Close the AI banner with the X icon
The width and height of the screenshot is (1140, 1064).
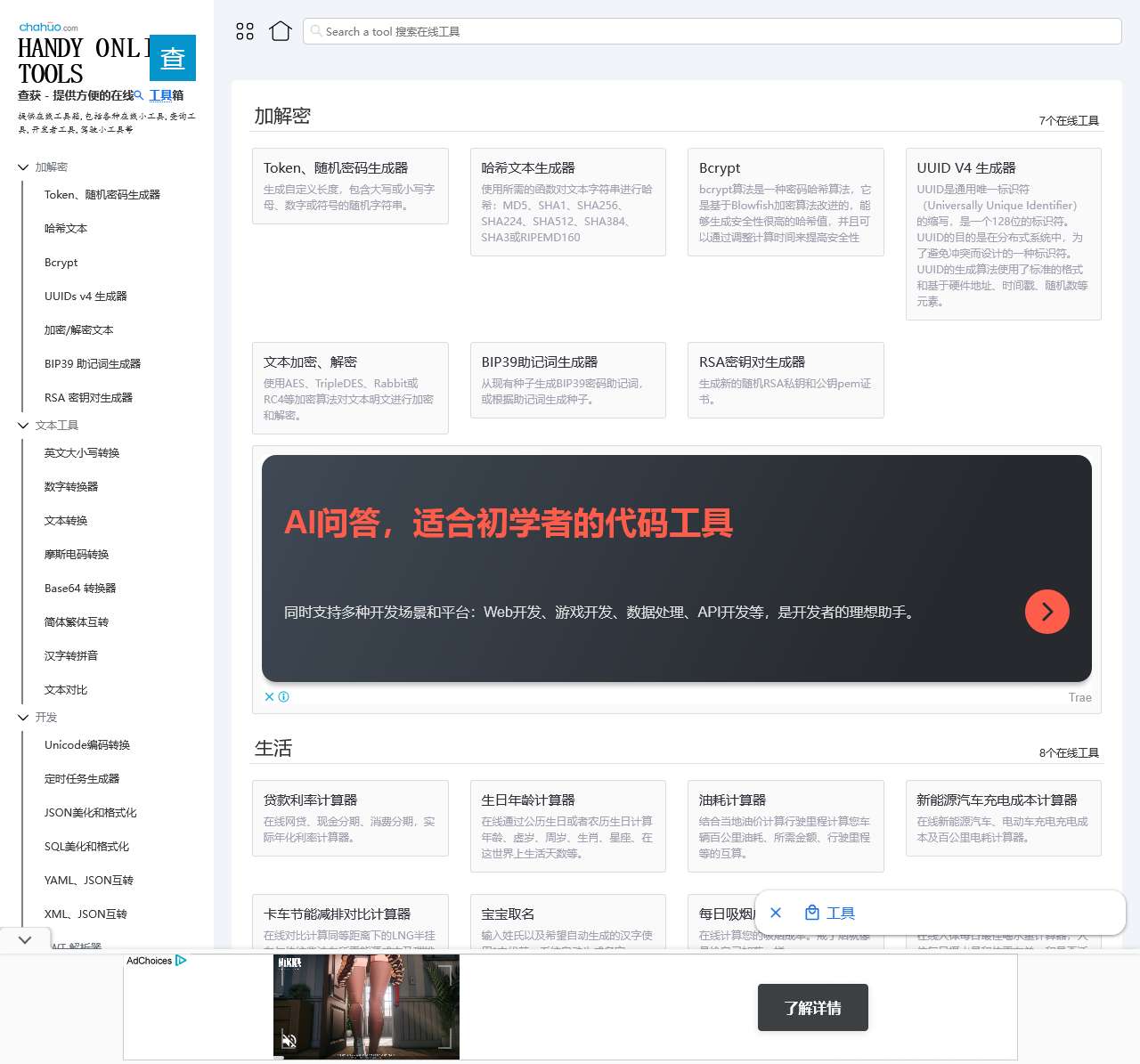click(x=269, y=697)
